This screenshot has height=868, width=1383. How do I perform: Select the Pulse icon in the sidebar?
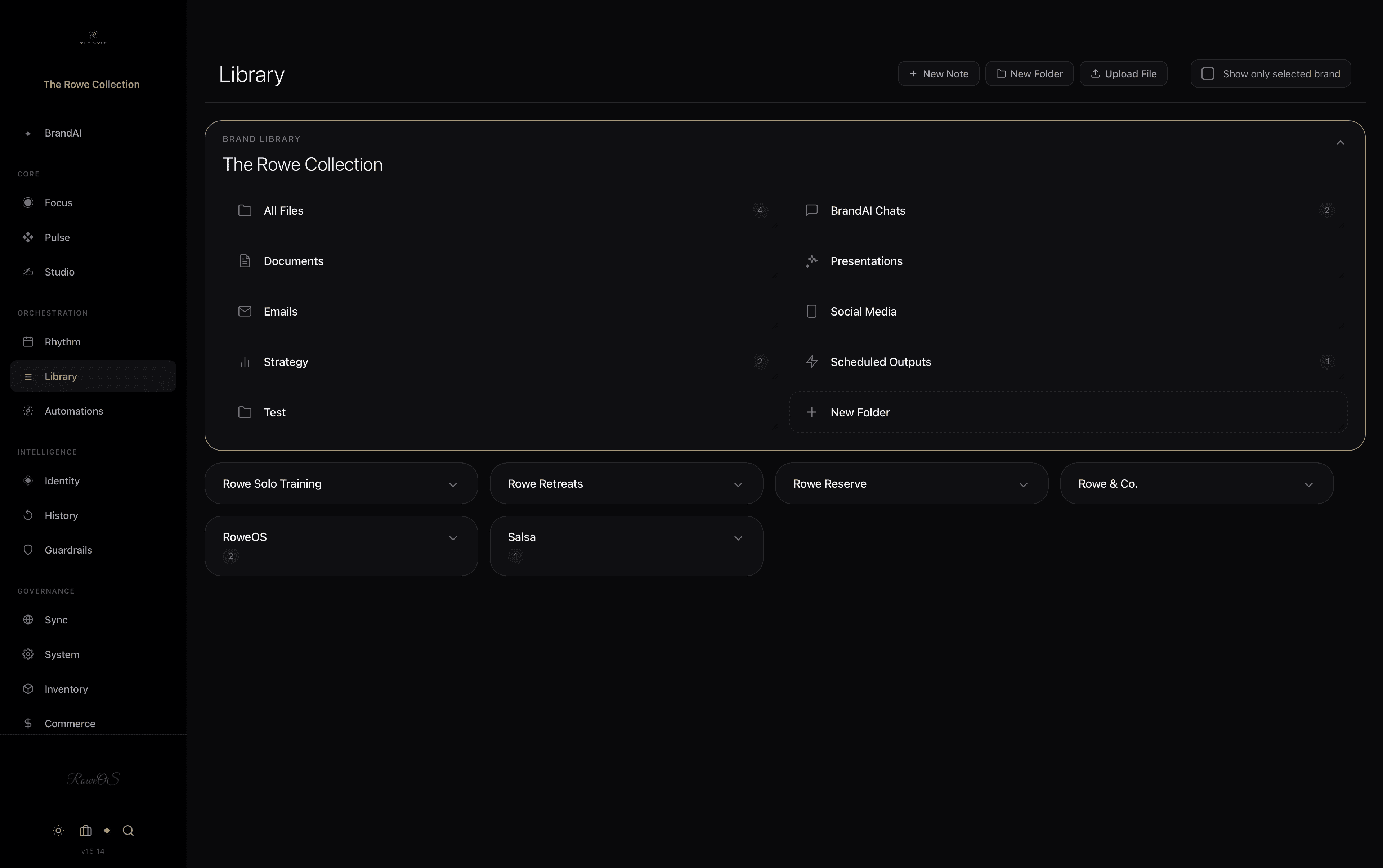pyautogui.click(x=28, y=237)
